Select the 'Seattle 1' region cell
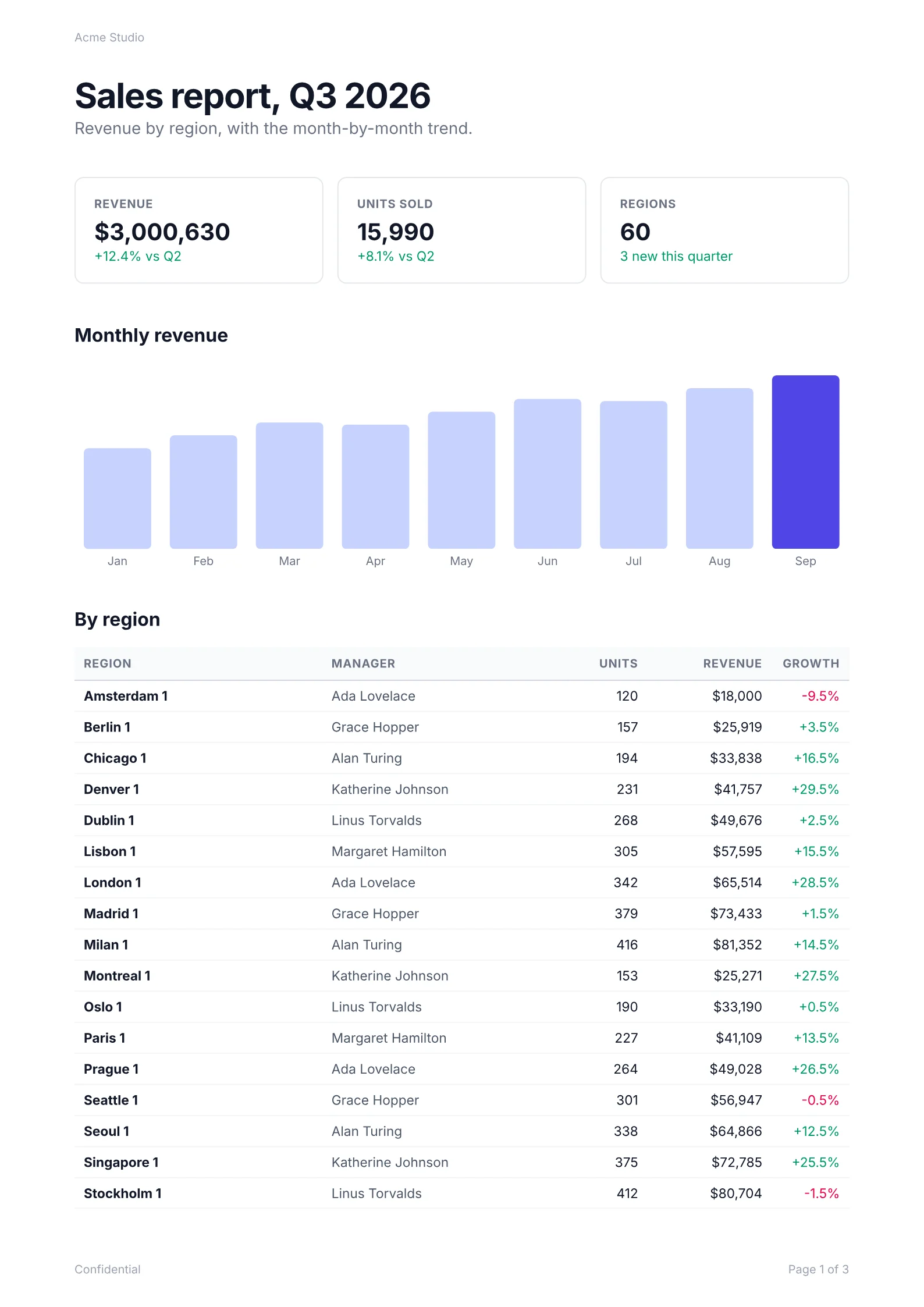Screen dimensions: 924x1307 111,1100
